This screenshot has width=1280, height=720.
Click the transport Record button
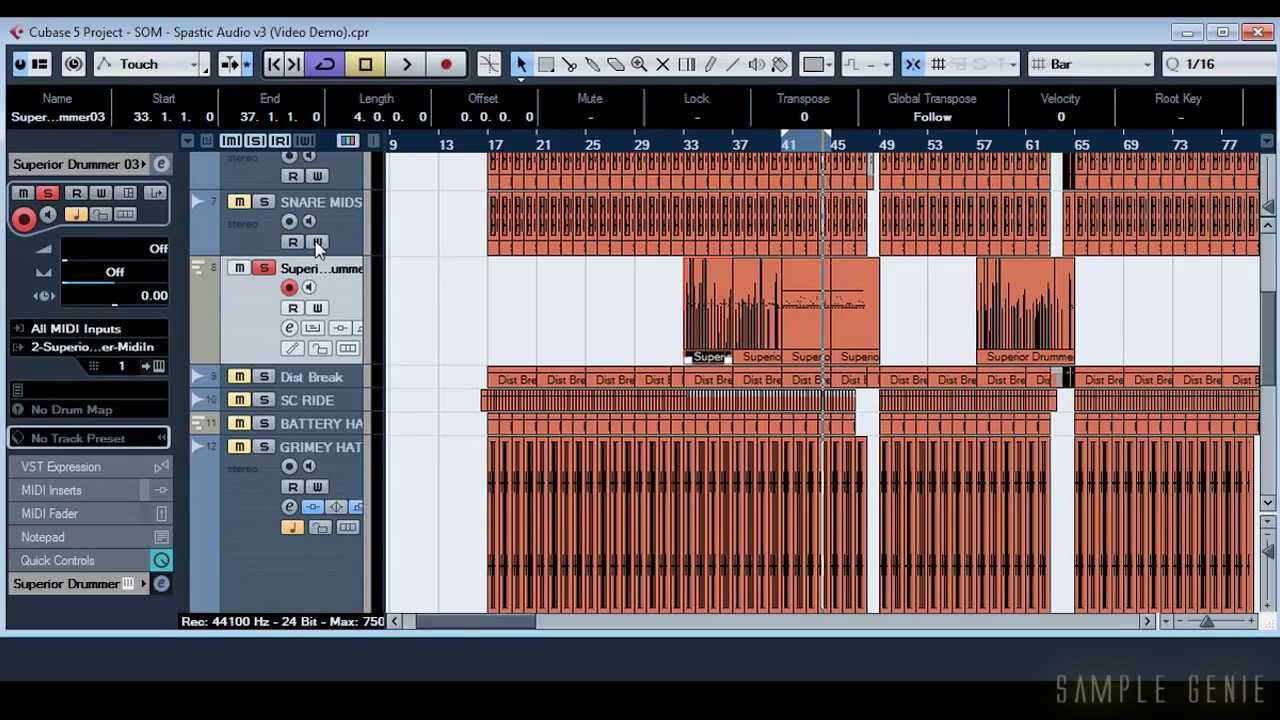[x=446, y=64]
